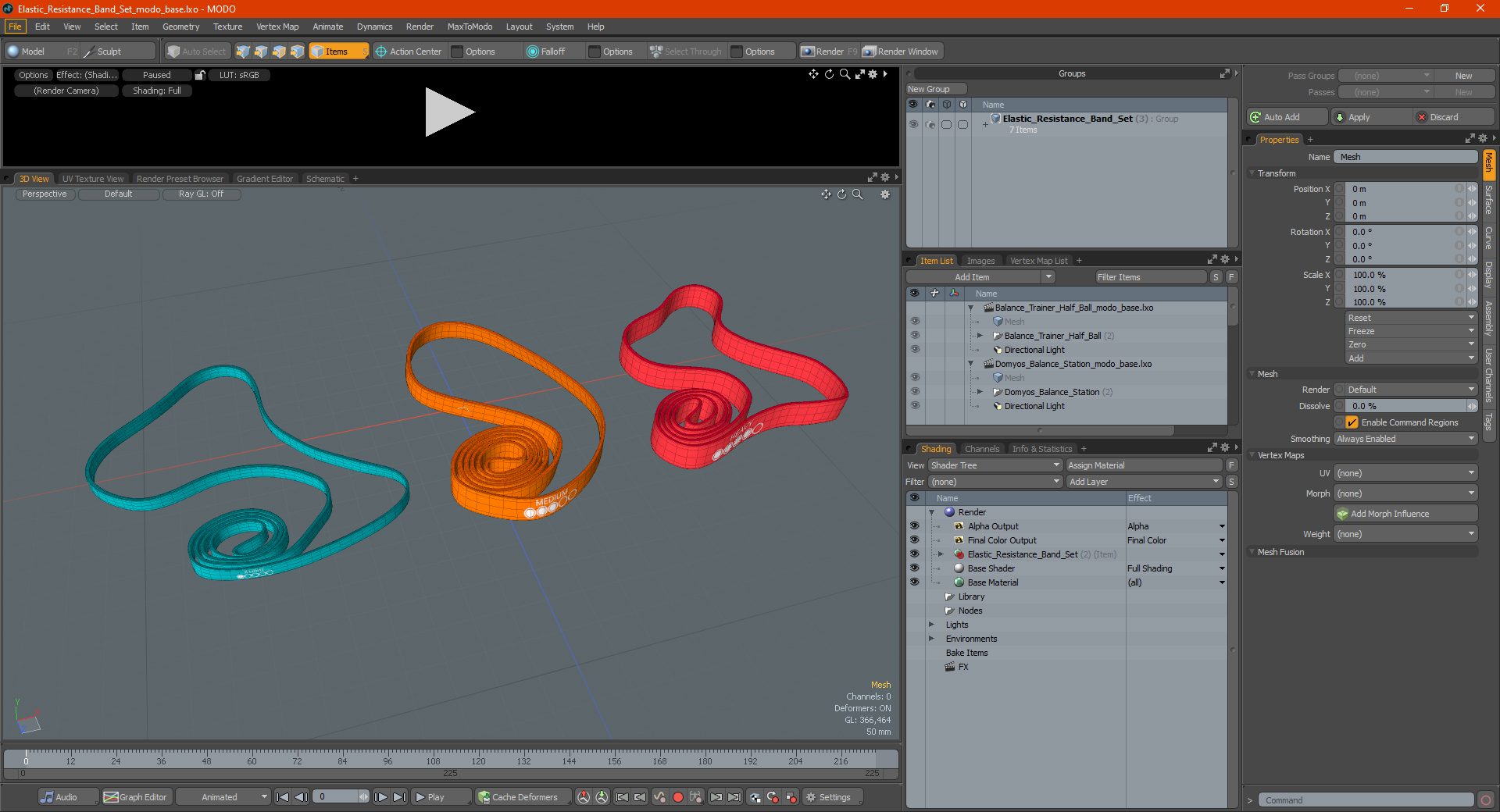Open the Add Layer dropdown
The width and height of the screenshot is (1500, 812).
[1144, 482]
